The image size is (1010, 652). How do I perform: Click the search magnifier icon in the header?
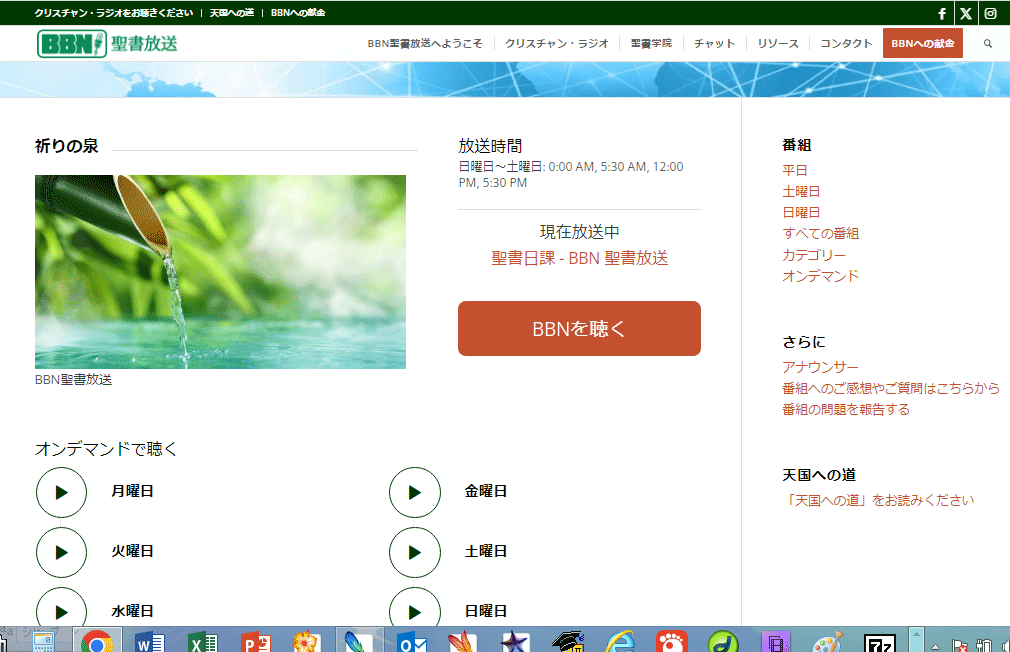click(x=987, y=44)
